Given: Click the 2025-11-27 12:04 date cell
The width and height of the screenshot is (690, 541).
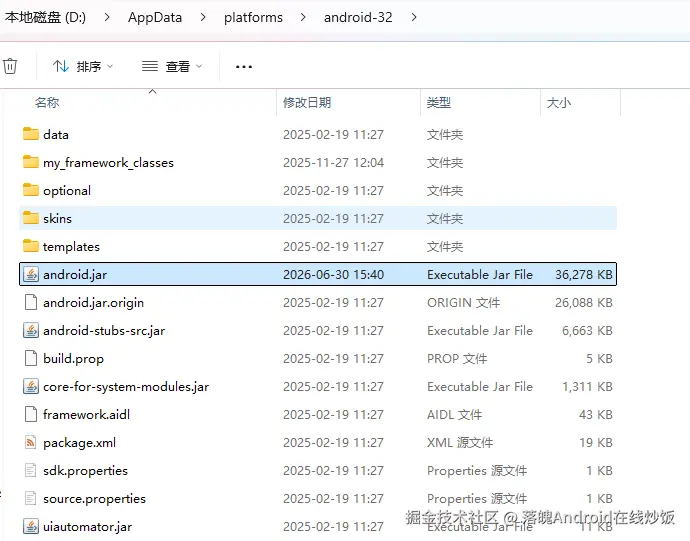Looking at the screenshot, I should coord(334,163).
